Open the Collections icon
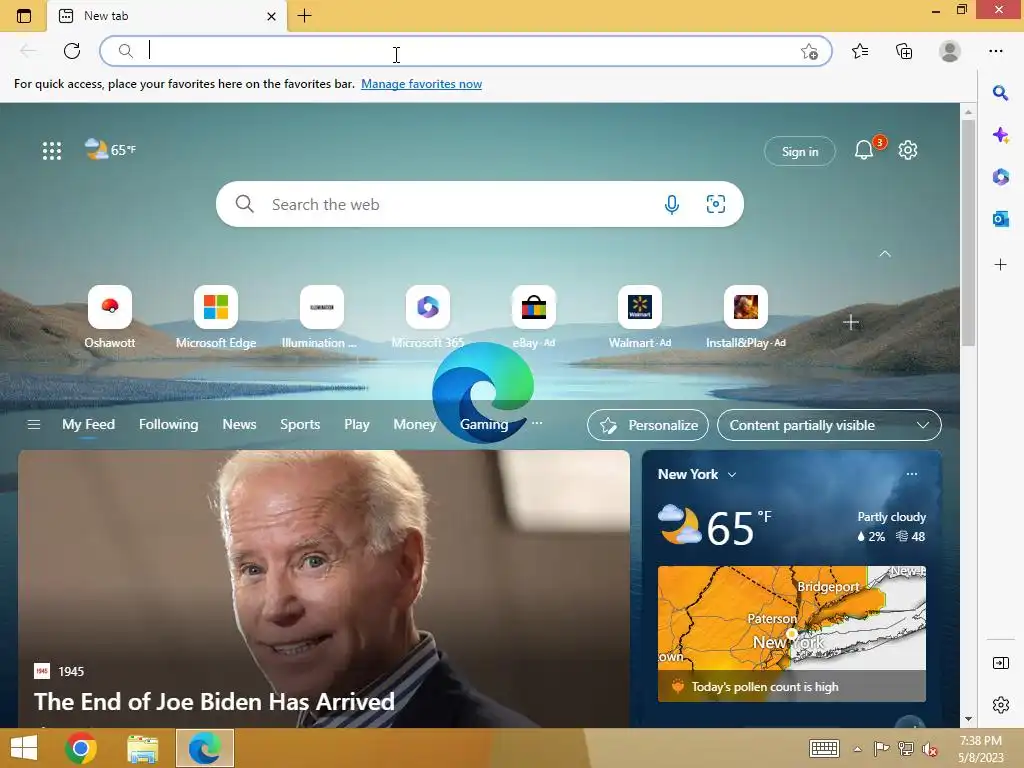 click(904, 51)
